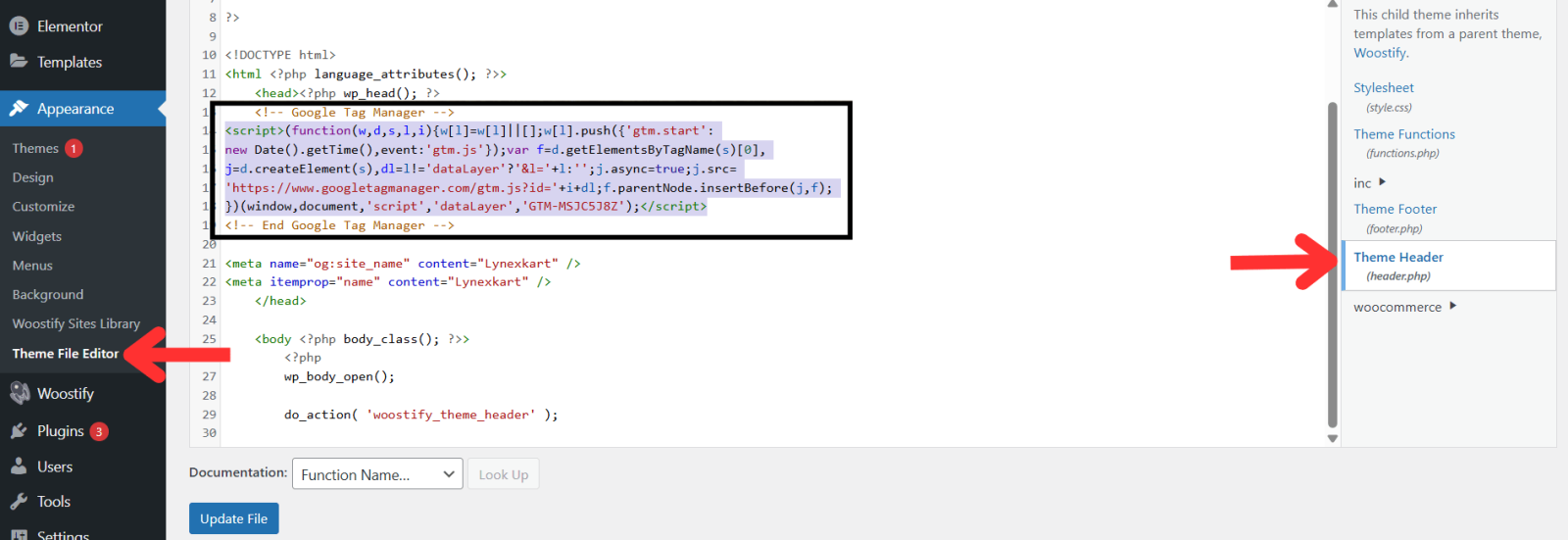Click the Look Up button
This screenshot has height=540, width=1568.
[503, 474]
